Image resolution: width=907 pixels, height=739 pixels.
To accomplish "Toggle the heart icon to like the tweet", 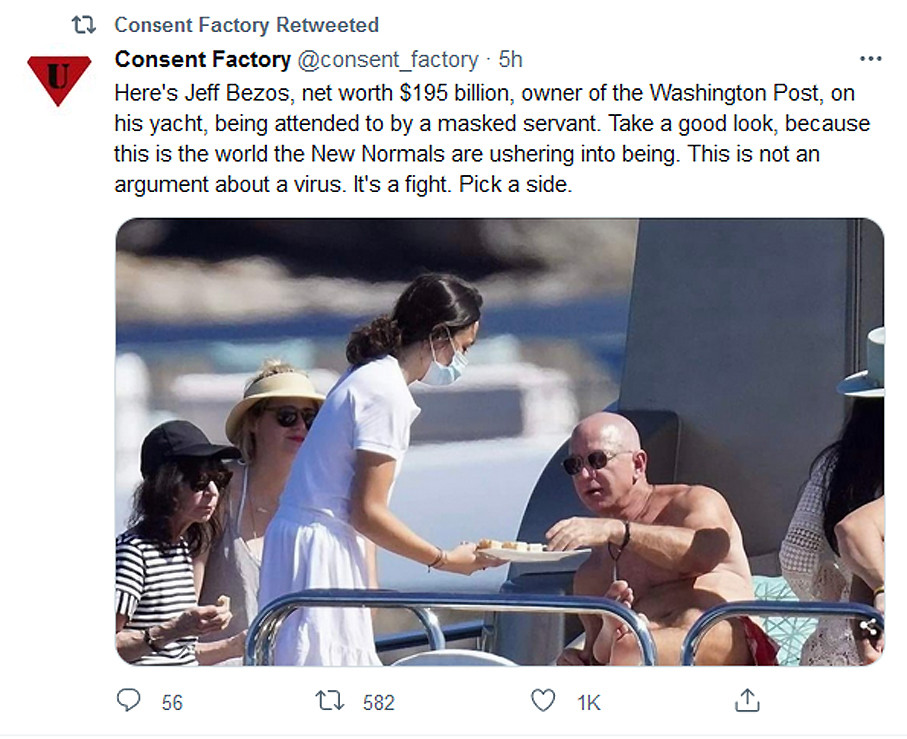I will [542, 701].
